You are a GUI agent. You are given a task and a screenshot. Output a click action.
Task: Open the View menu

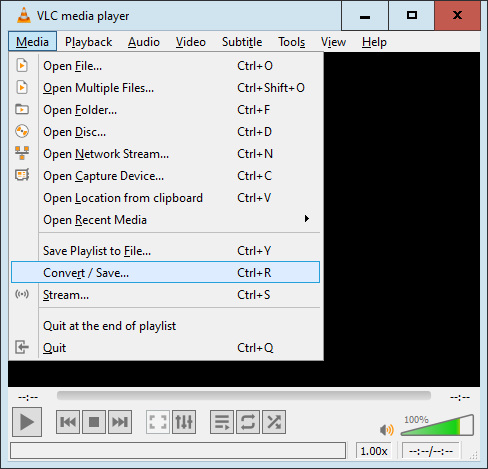click(x=333, y=42)
